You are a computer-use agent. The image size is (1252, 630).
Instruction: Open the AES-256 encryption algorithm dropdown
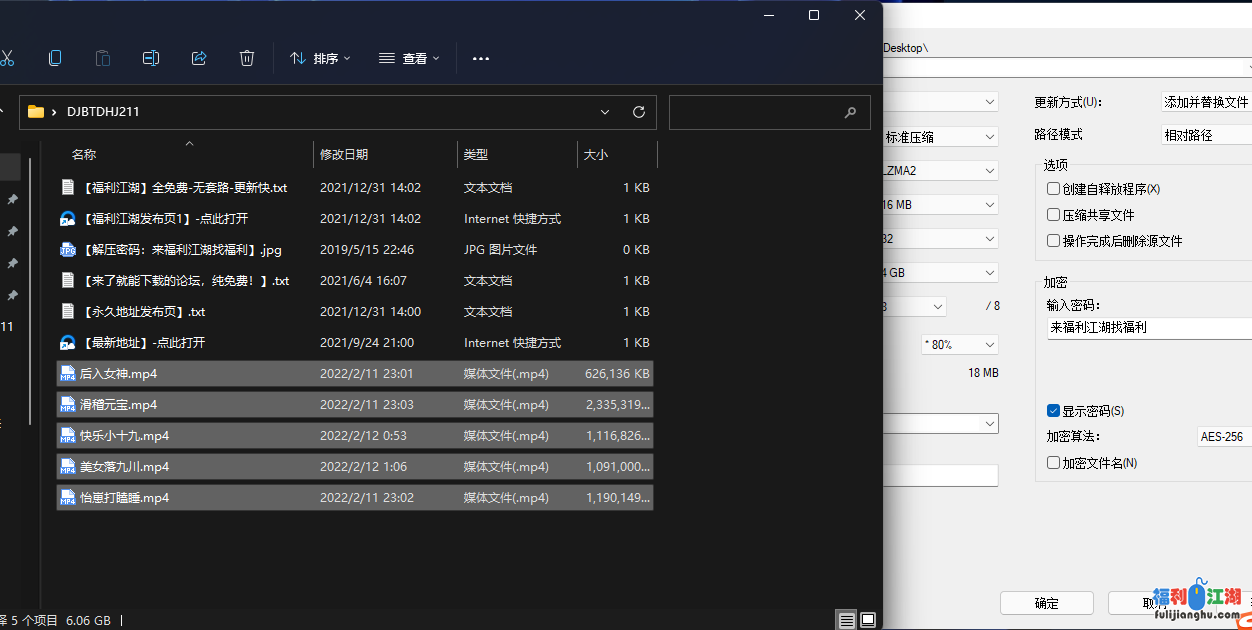tap(1224, 437)
